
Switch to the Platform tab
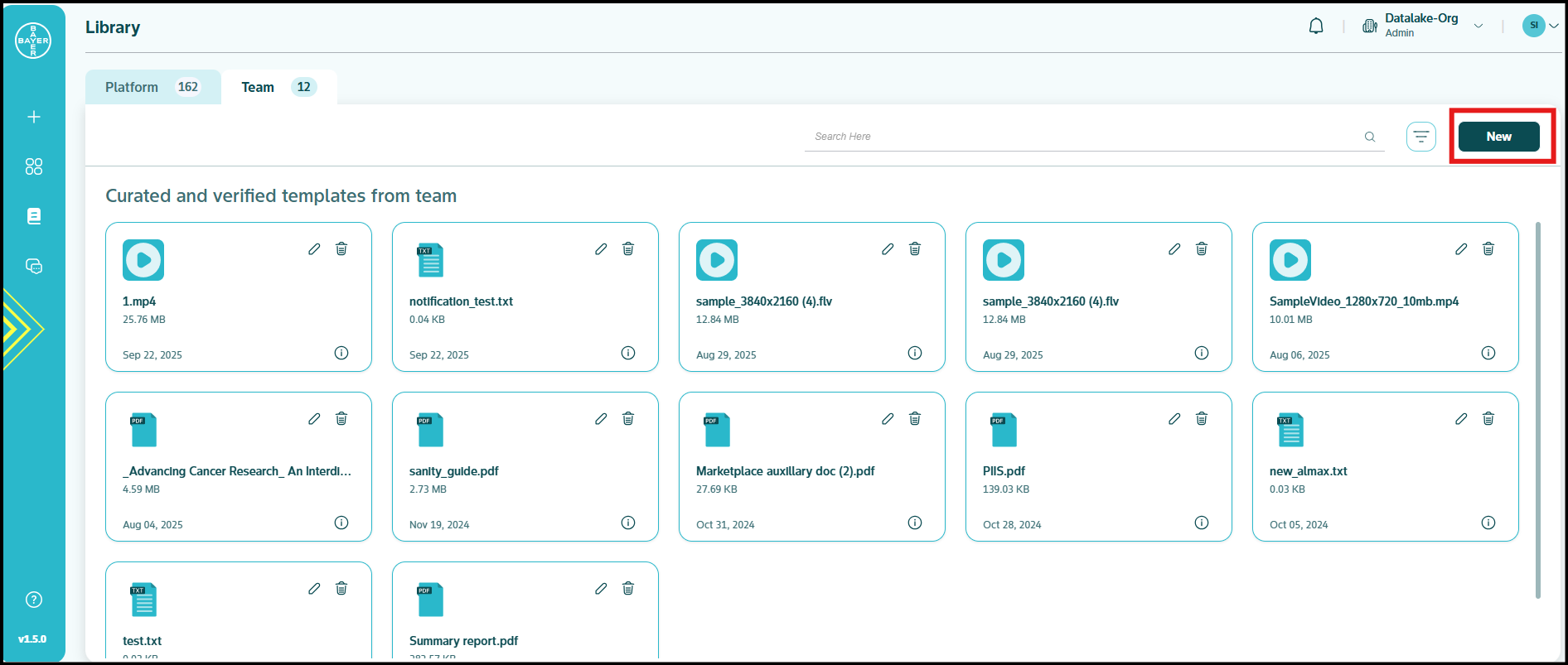click(x=152, y=87)
